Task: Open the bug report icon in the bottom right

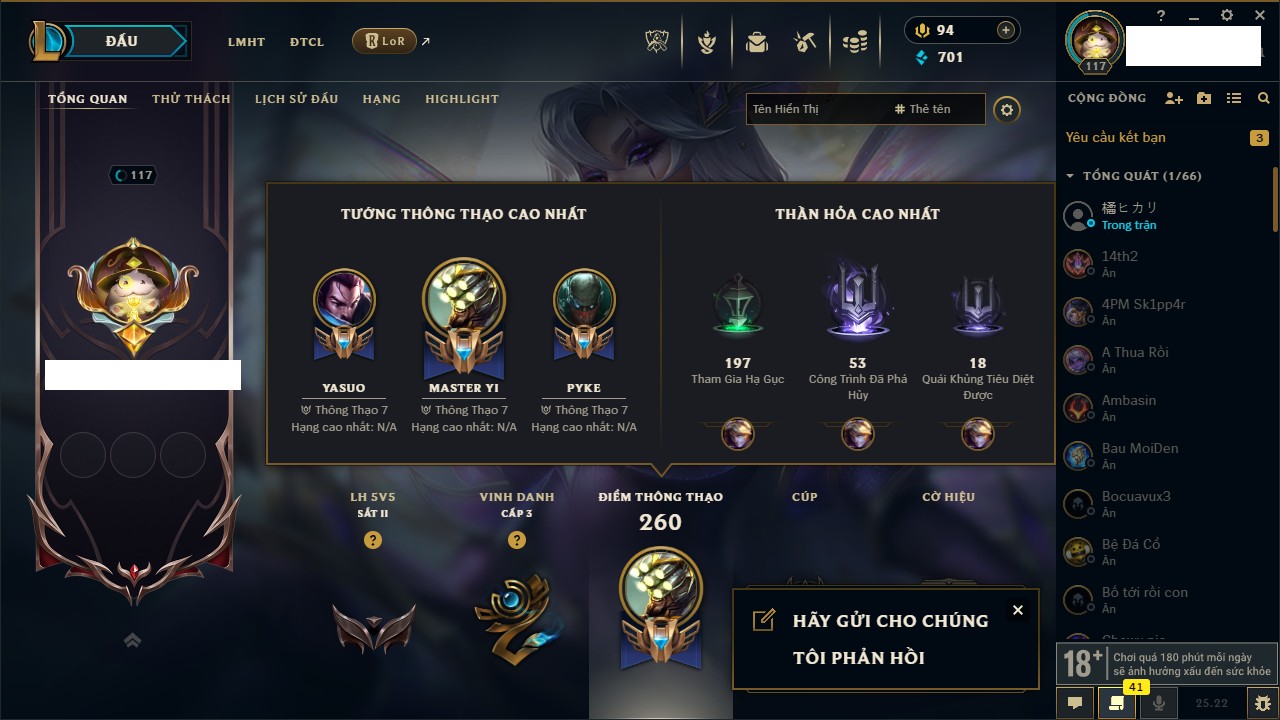Action: [1263, 703]
